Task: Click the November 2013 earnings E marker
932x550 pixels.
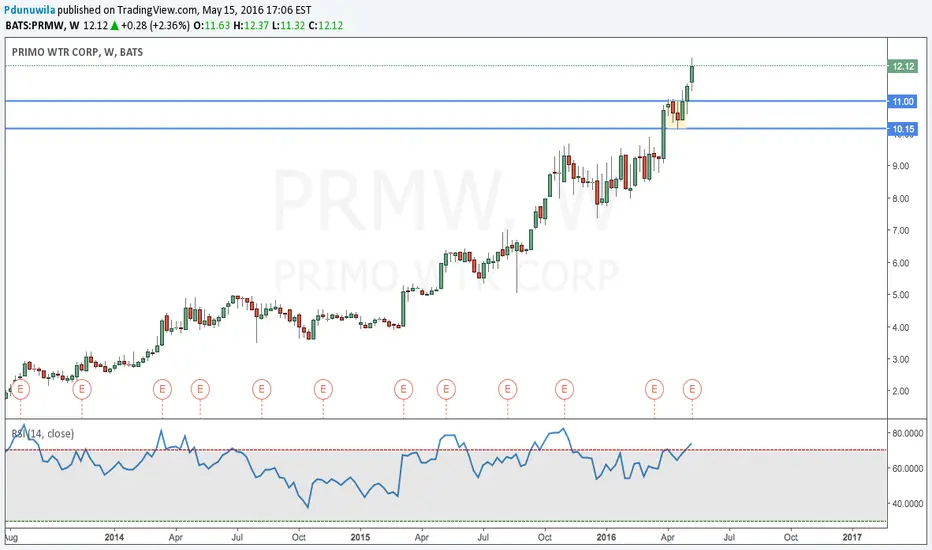Action: (82, 389)
